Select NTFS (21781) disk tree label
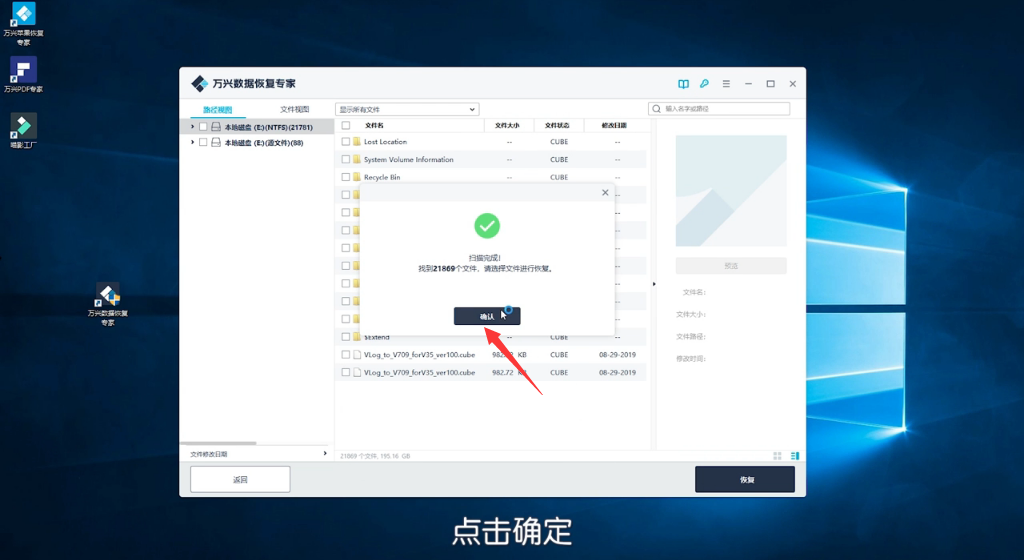Screen dimensions: 1024x560 tap(268, 127)
